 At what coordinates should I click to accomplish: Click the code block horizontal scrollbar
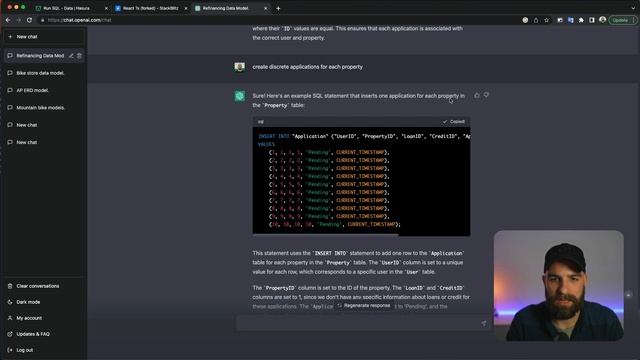point(325,235)
